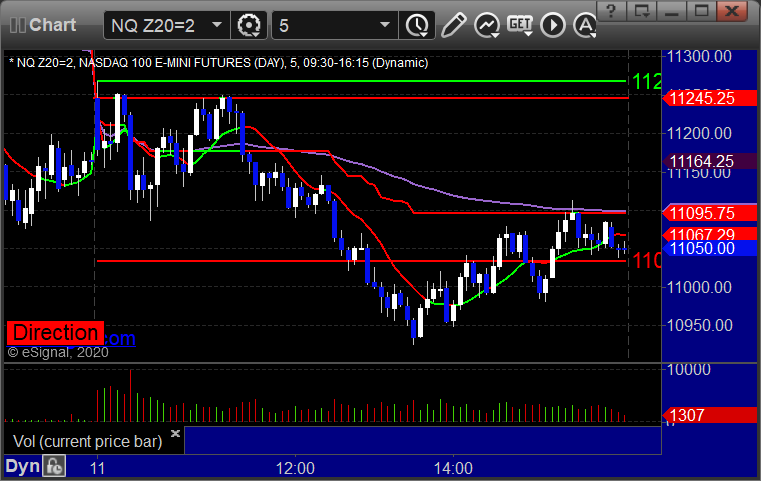The height and width of the screenshot is (481, 761).
Task: Open the studies line-chart icon
Action: pos(487,25)
